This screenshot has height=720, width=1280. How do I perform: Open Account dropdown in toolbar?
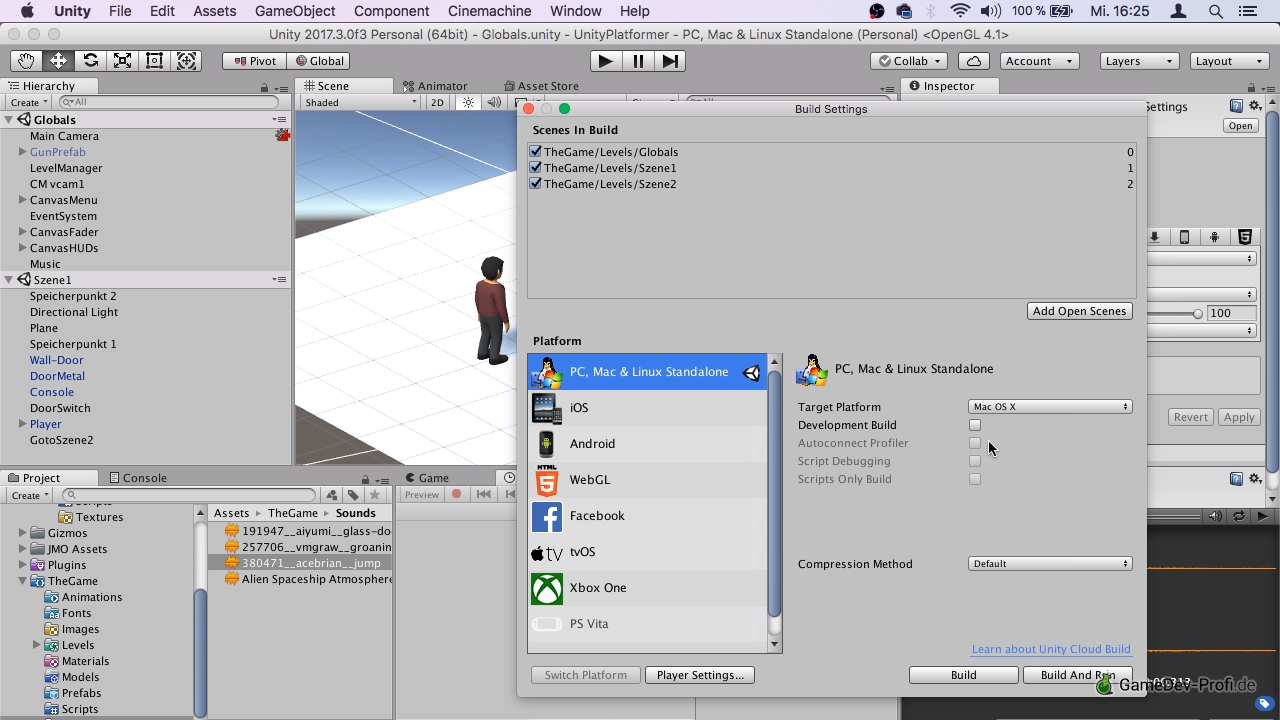point(1039,61)
